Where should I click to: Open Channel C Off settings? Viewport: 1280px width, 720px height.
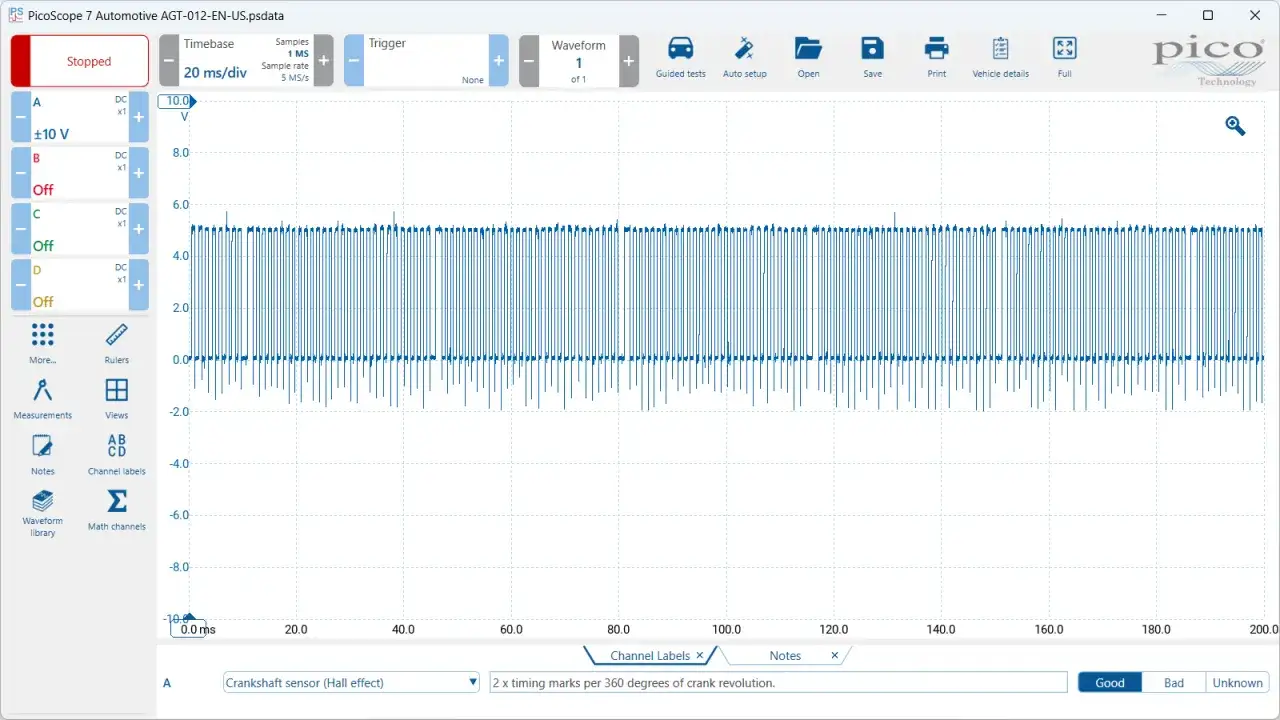pos(80,229)
